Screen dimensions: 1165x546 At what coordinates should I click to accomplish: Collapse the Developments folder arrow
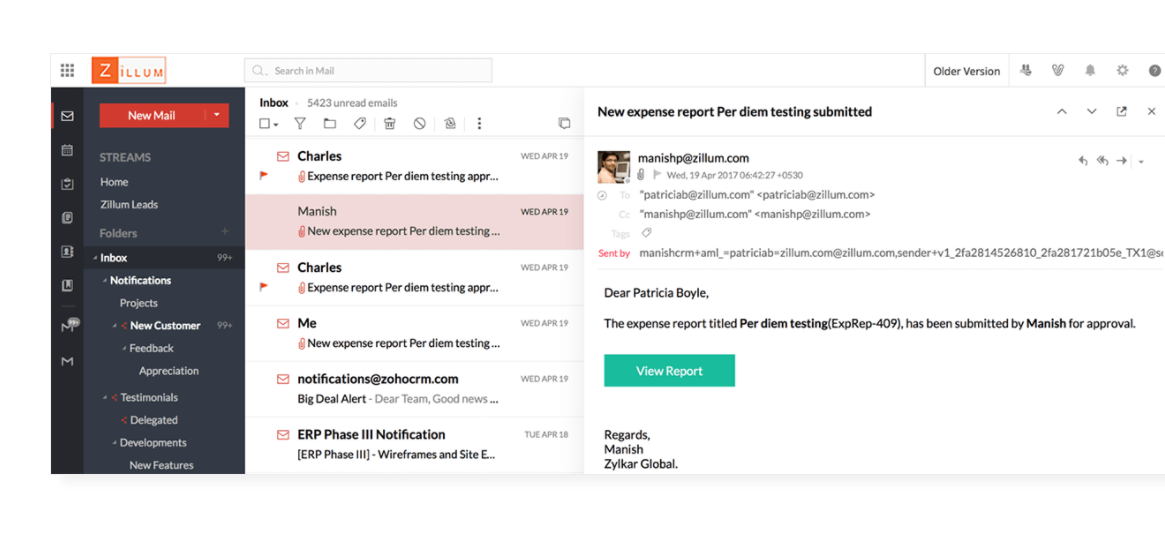[x=114, y=443]
